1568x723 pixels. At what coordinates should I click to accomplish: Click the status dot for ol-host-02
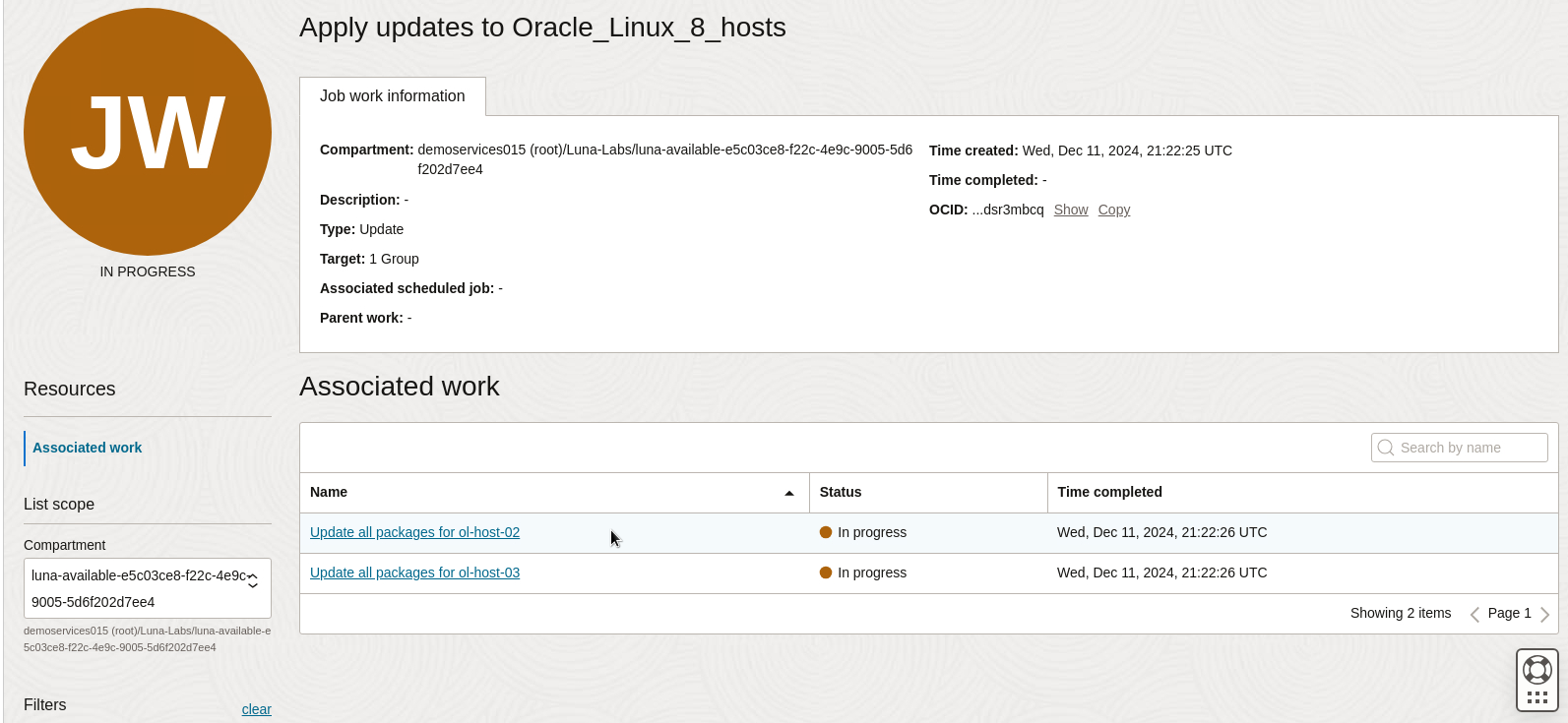coord(826,532)
